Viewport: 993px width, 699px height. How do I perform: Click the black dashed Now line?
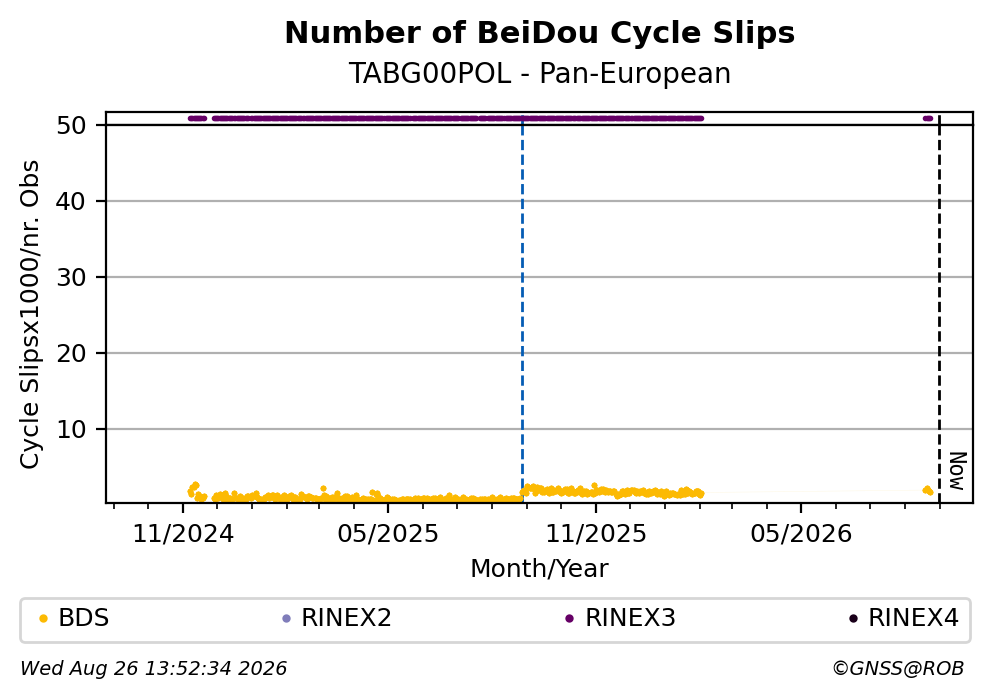click(x=939, y=308)
